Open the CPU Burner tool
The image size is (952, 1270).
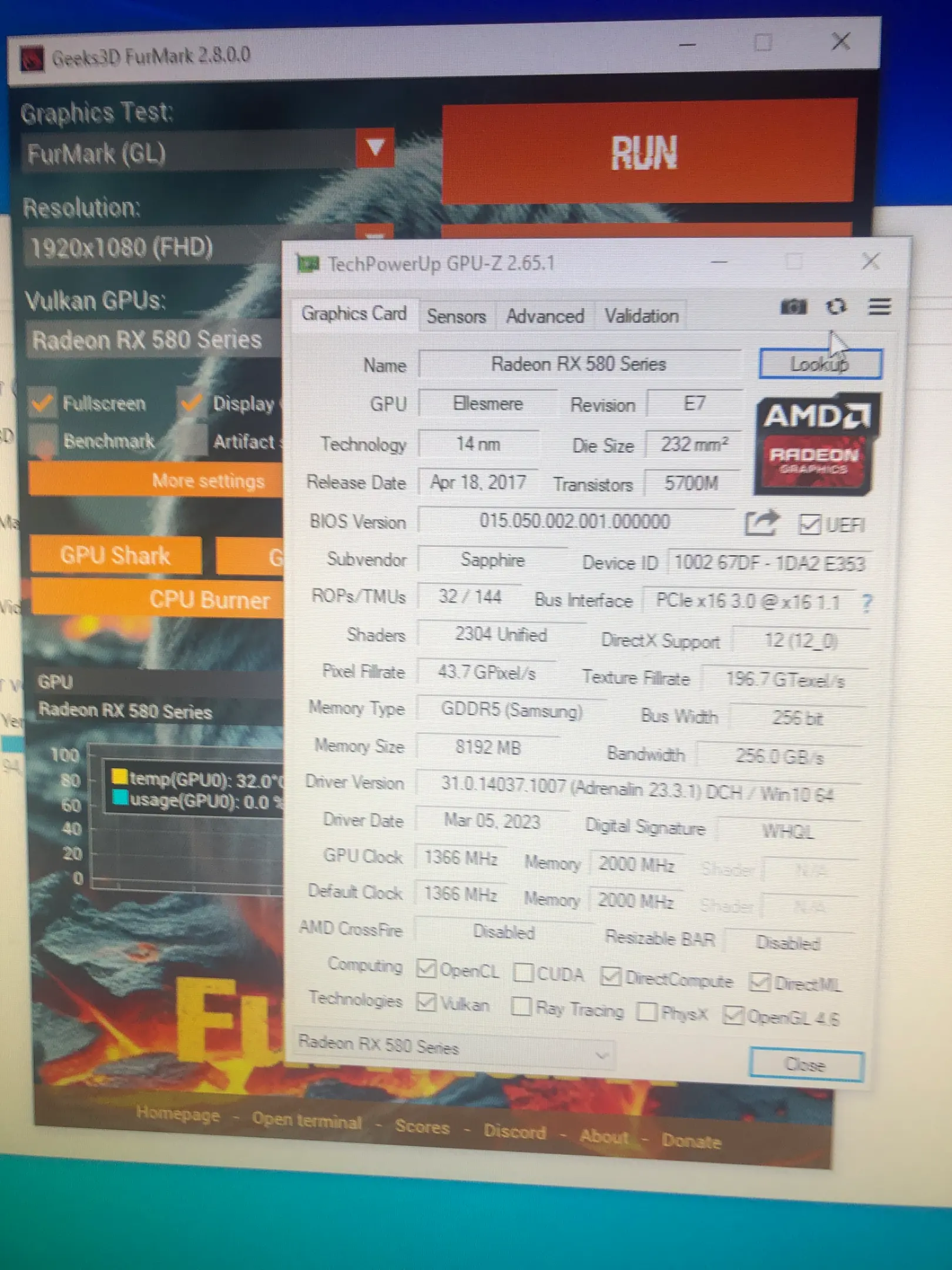pos(157,599)
